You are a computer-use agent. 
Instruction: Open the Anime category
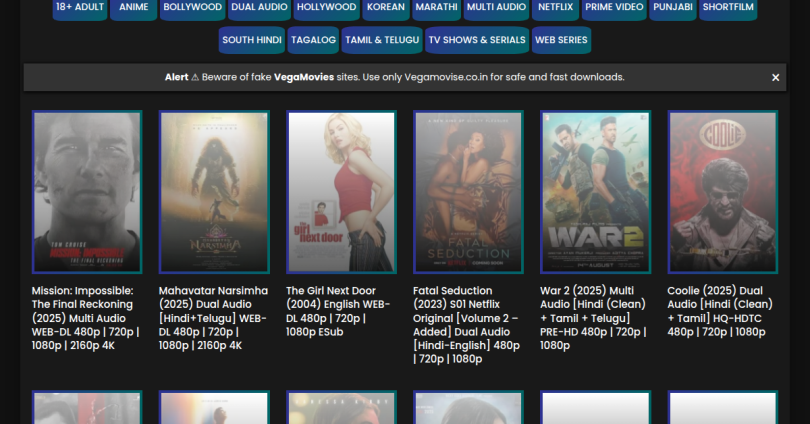133,7
